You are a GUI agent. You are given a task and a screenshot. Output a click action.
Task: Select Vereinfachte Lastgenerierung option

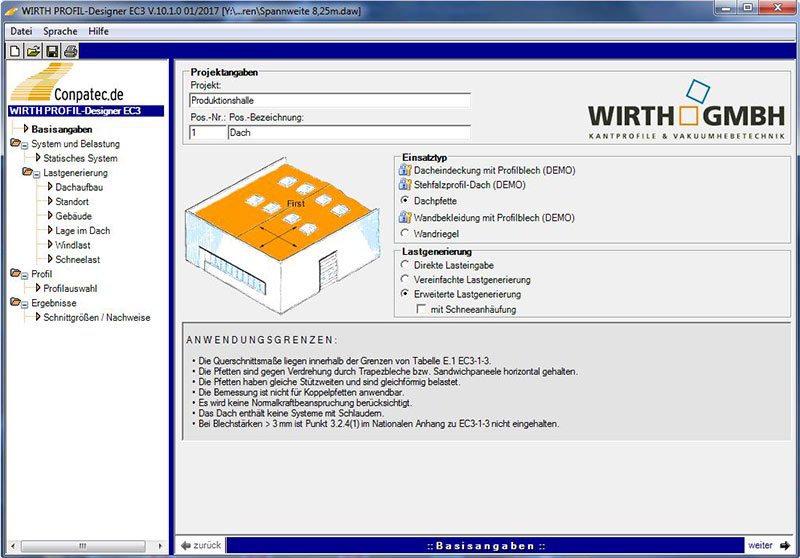pyautogui.click(x=405, y=280)
